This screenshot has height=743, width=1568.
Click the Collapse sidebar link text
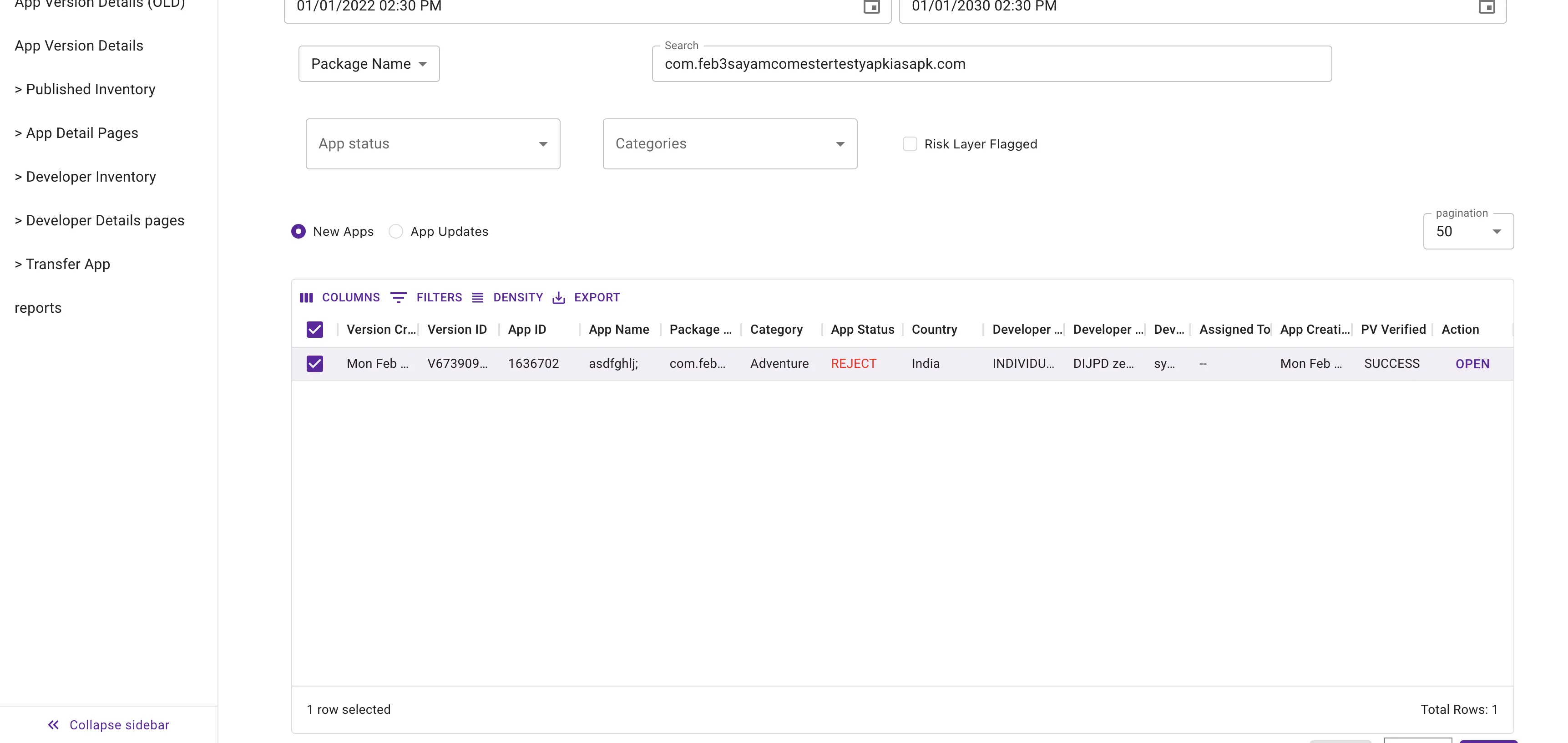[119, 725]
